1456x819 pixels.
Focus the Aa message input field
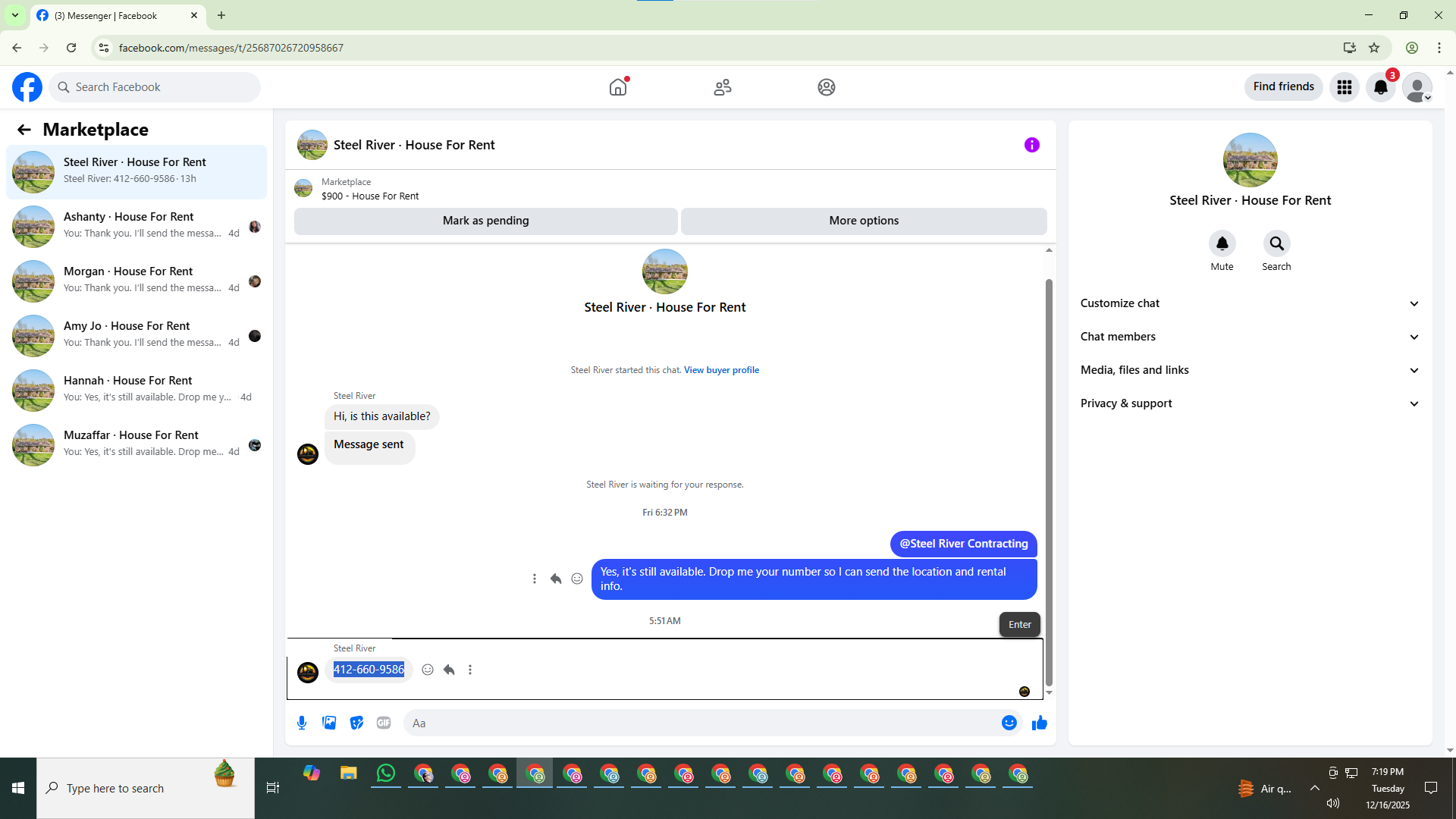coord(702,723)
